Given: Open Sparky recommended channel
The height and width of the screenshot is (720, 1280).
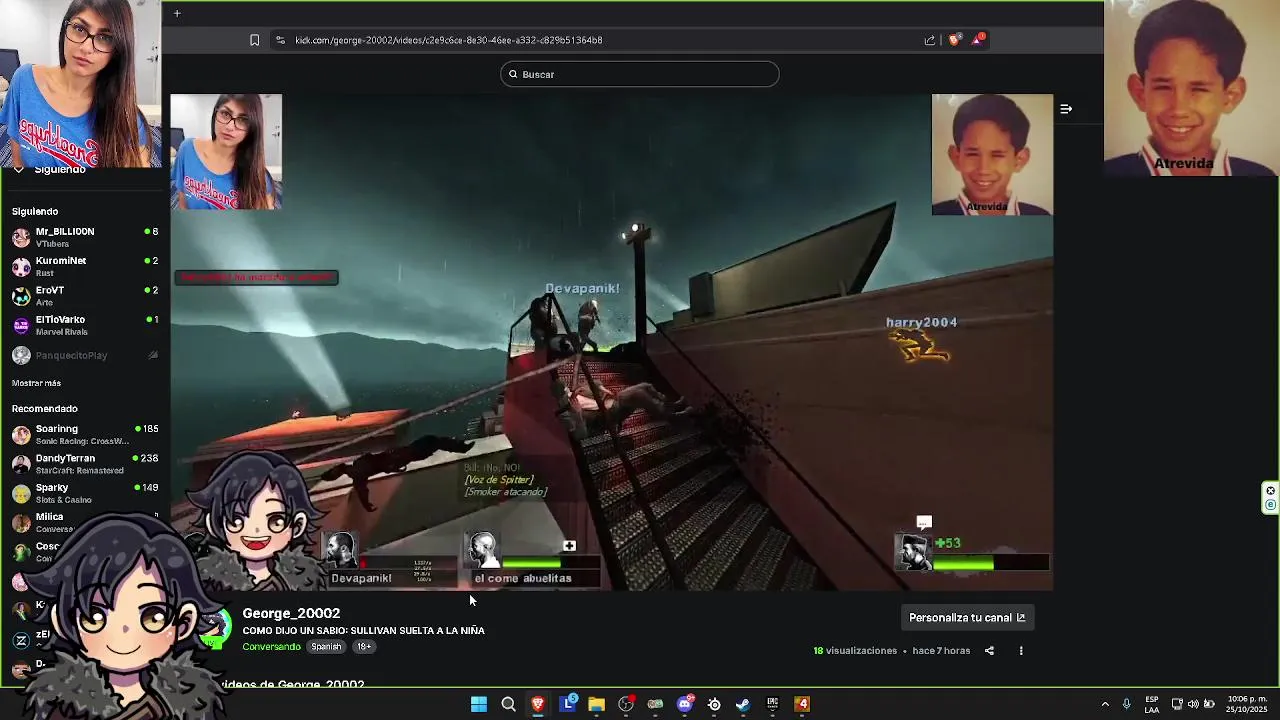Looking at the screenshot, I should tap(85, 493).
